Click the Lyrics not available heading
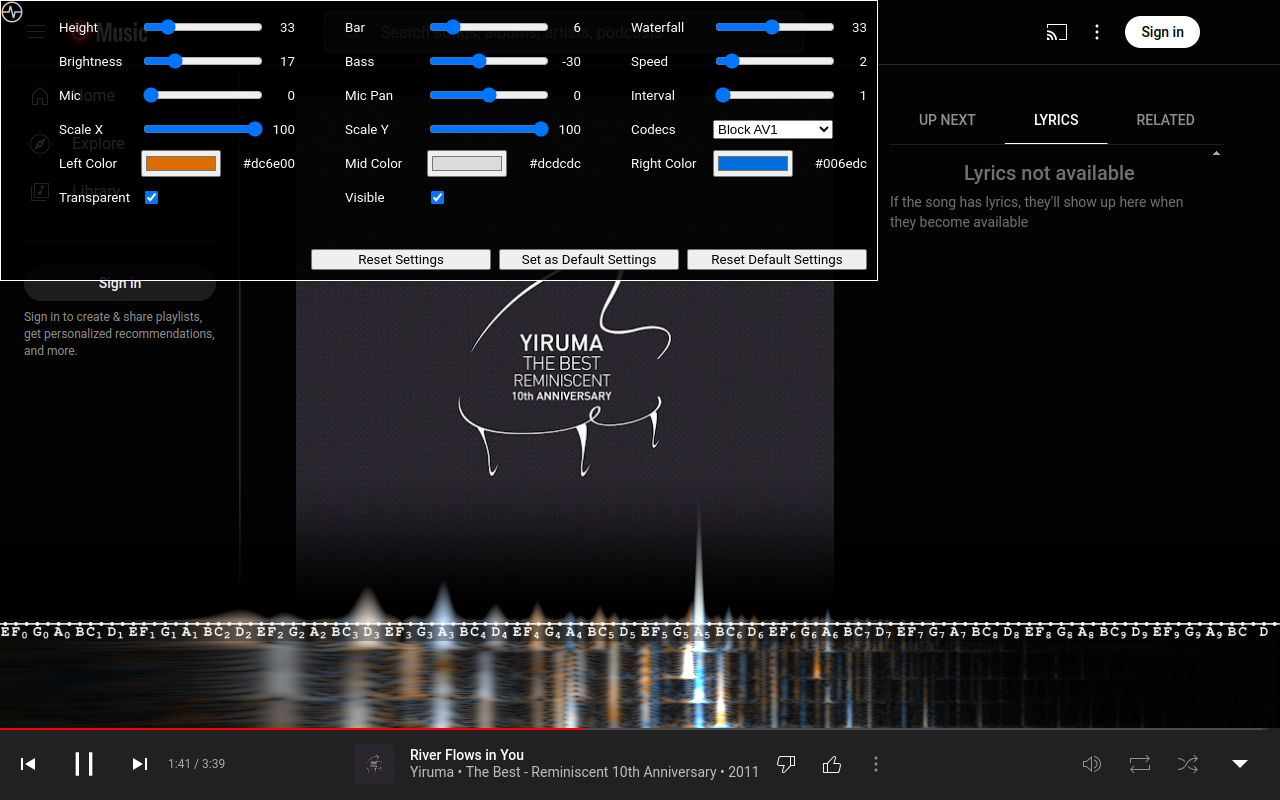 coord(1049,173)
